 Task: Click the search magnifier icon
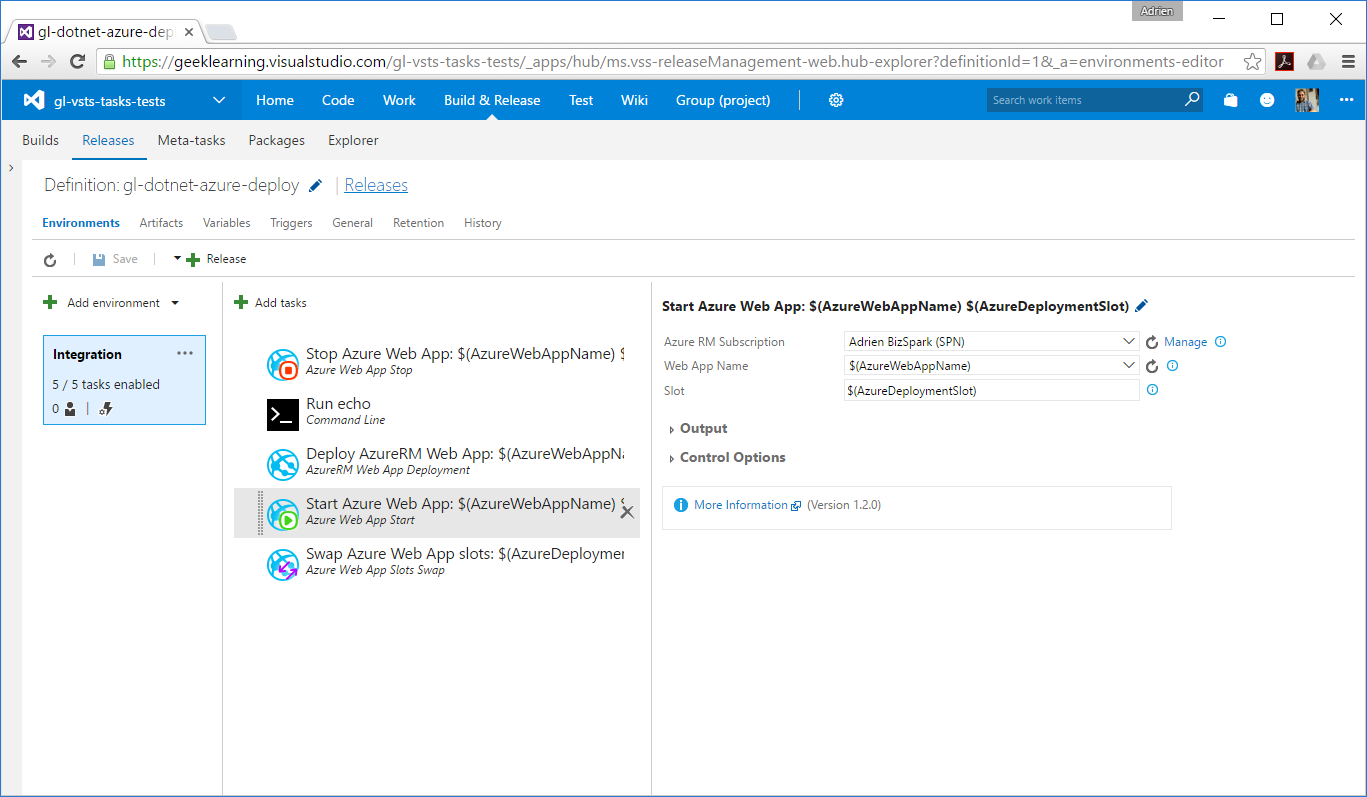[x=1192, y=100]
